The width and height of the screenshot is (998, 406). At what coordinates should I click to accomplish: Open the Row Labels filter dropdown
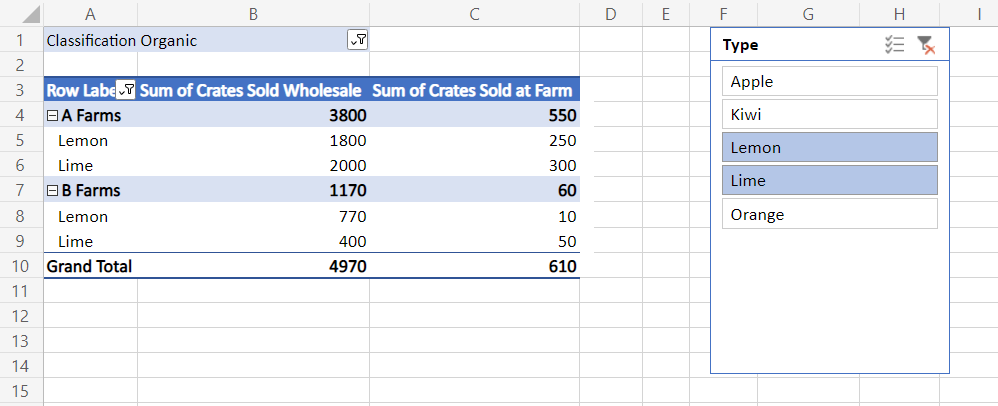pos(126,90)
